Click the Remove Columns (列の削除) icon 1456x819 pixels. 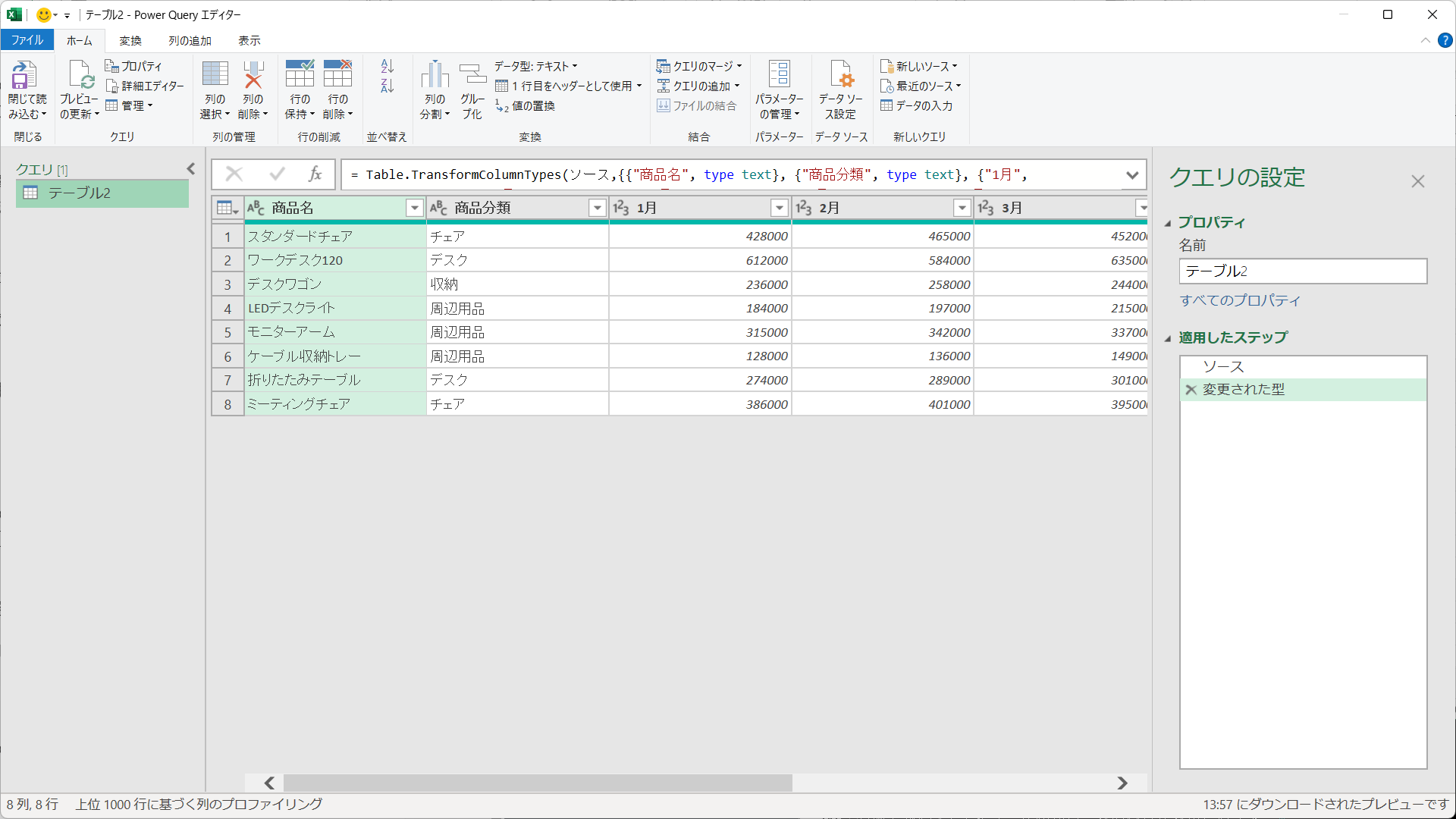click(x=253, y=74)
